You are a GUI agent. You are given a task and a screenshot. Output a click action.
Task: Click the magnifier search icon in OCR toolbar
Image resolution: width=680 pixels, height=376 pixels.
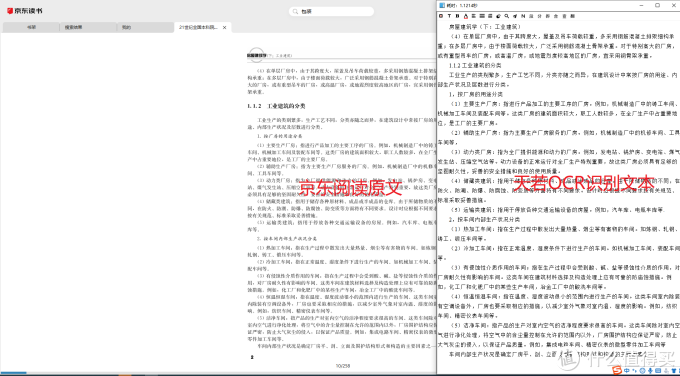(x=507, y=16)
